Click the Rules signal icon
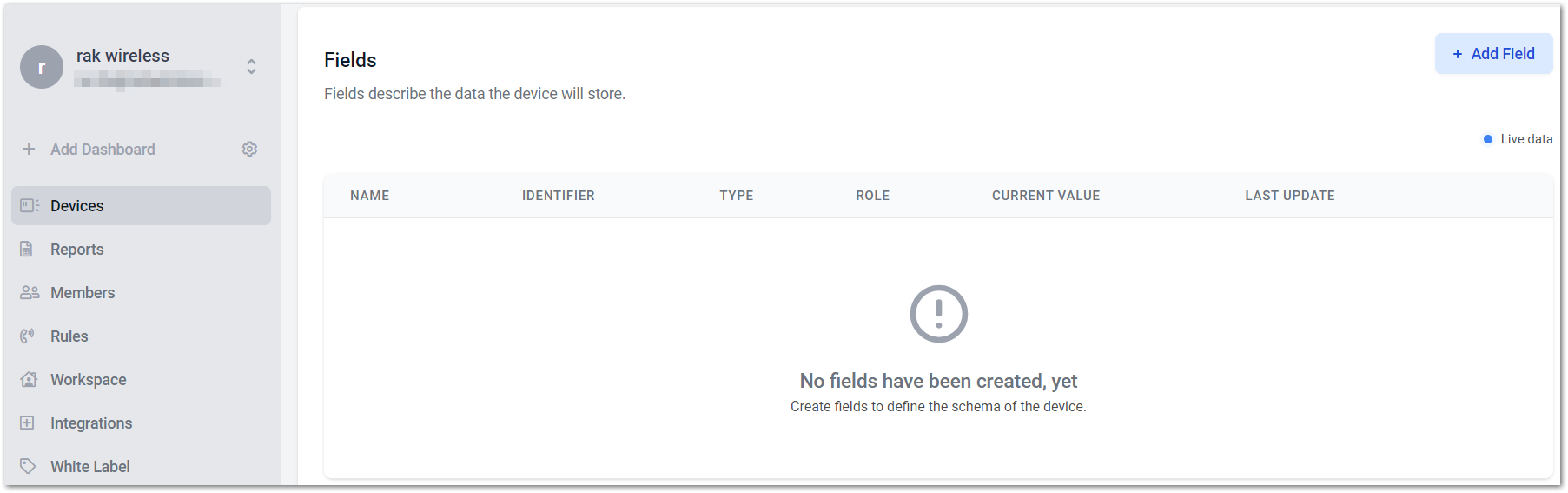 28,336
